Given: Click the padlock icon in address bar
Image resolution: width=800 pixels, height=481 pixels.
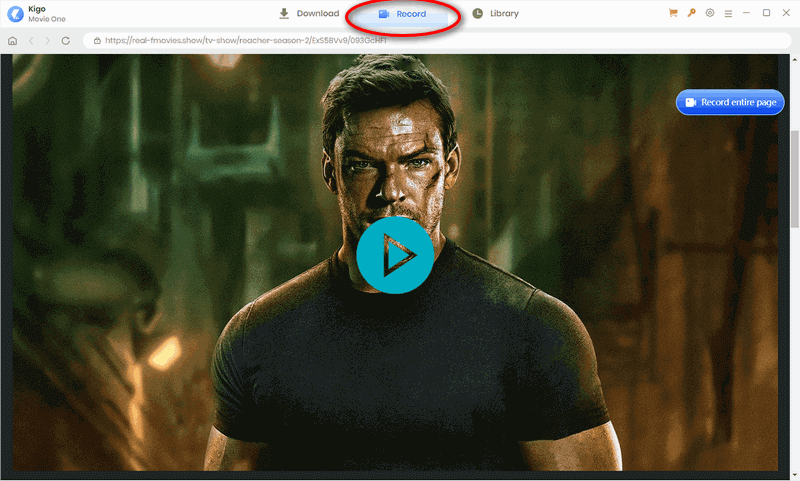Looking at the screenshot, I should click(x=97, y=41).
